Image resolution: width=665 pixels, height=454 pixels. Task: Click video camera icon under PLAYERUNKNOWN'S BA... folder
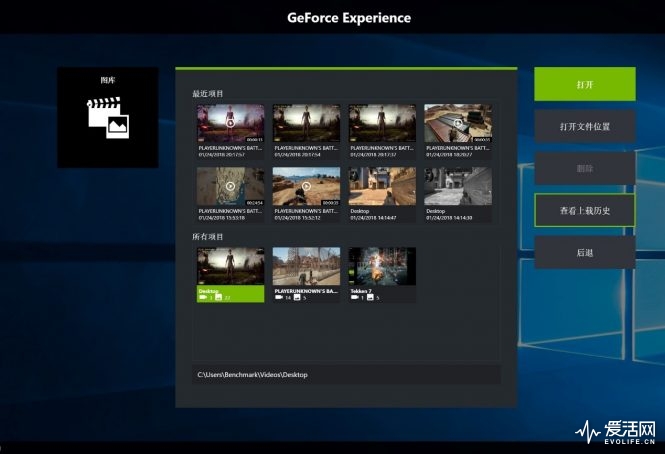point(279,297)
